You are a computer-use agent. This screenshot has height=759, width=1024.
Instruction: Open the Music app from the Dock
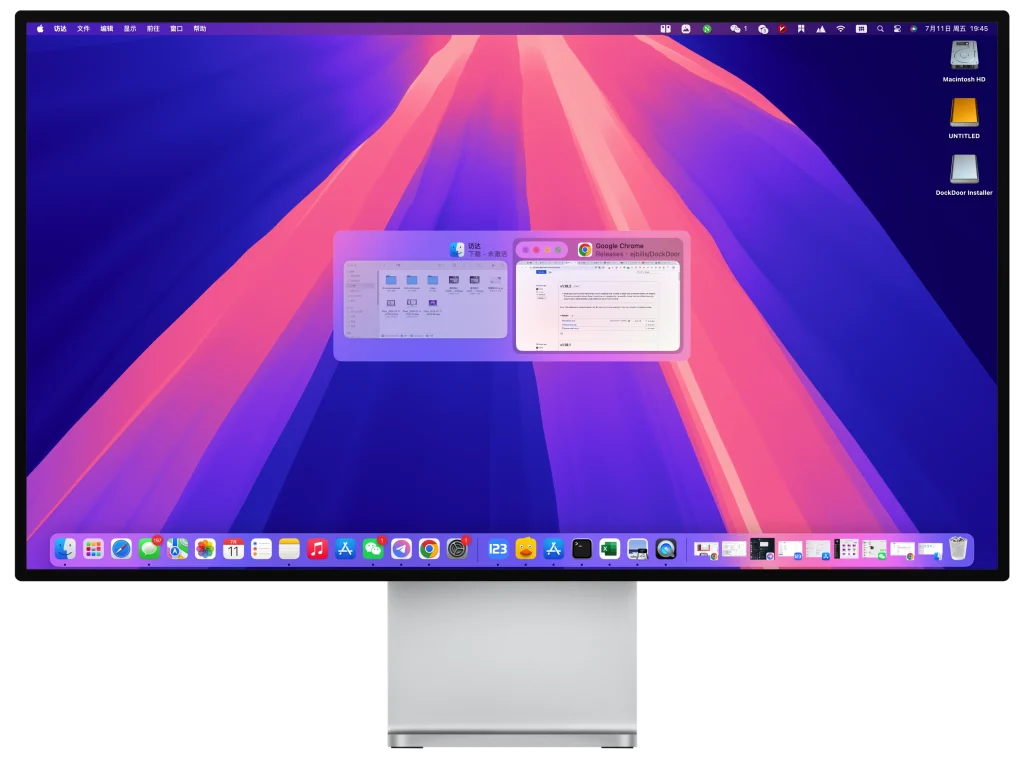click(318, 549)
